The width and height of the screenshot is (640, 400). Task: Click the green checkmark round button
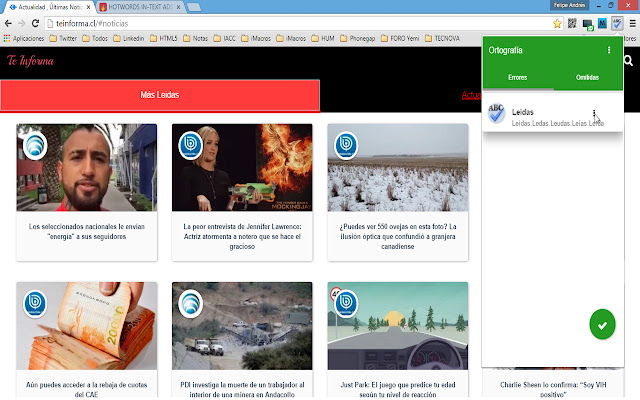[602, 324]
